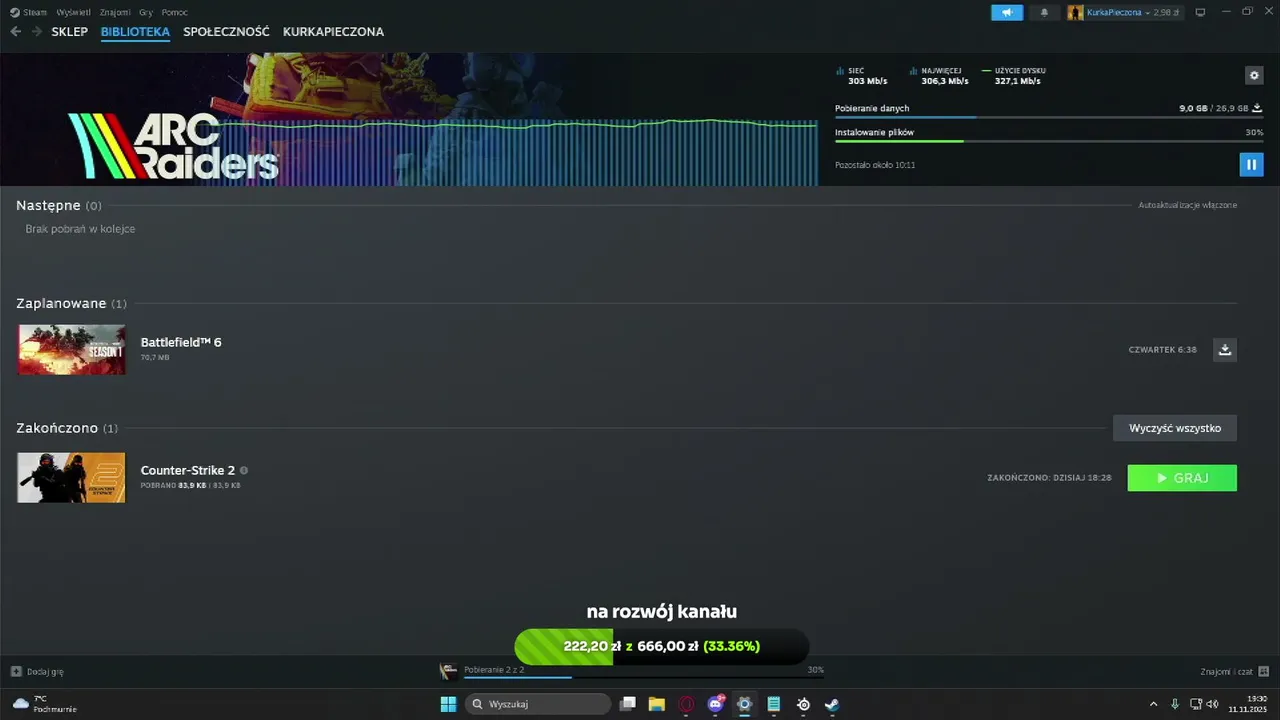Click the green GRAJ button
This screenshot has height=720, width=1280.
(1182, 478)
